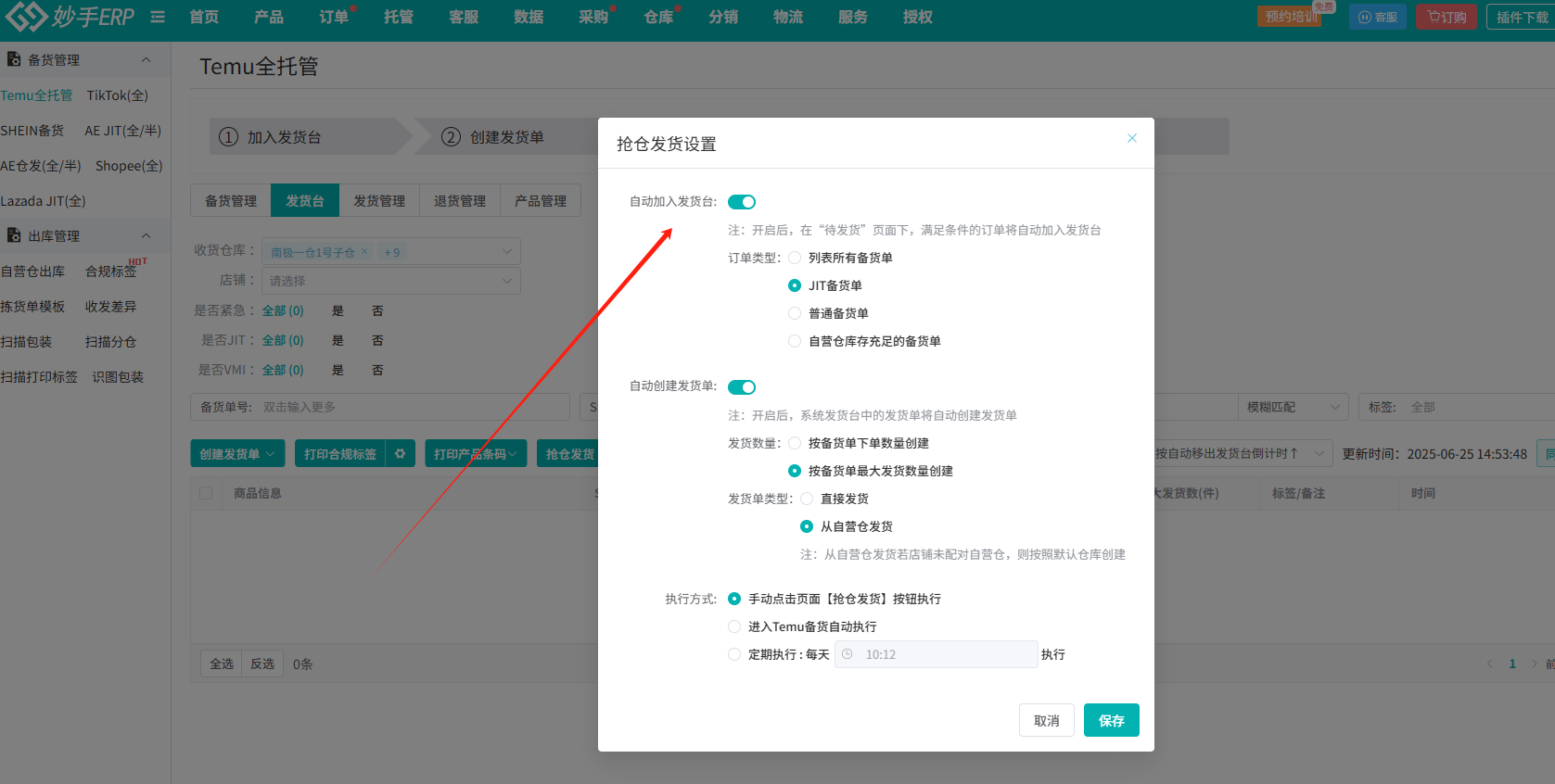1555x784 pixels.
Task: Click the 插件下载 button
Action: 1522,17
